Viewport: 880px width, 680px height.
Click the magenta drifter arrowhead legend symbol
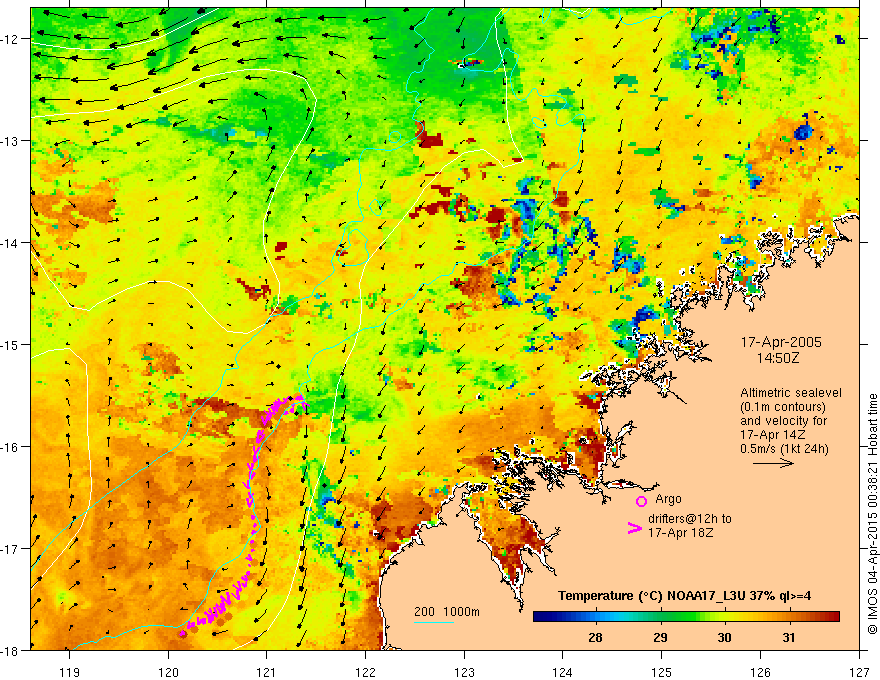pos(634,527)
